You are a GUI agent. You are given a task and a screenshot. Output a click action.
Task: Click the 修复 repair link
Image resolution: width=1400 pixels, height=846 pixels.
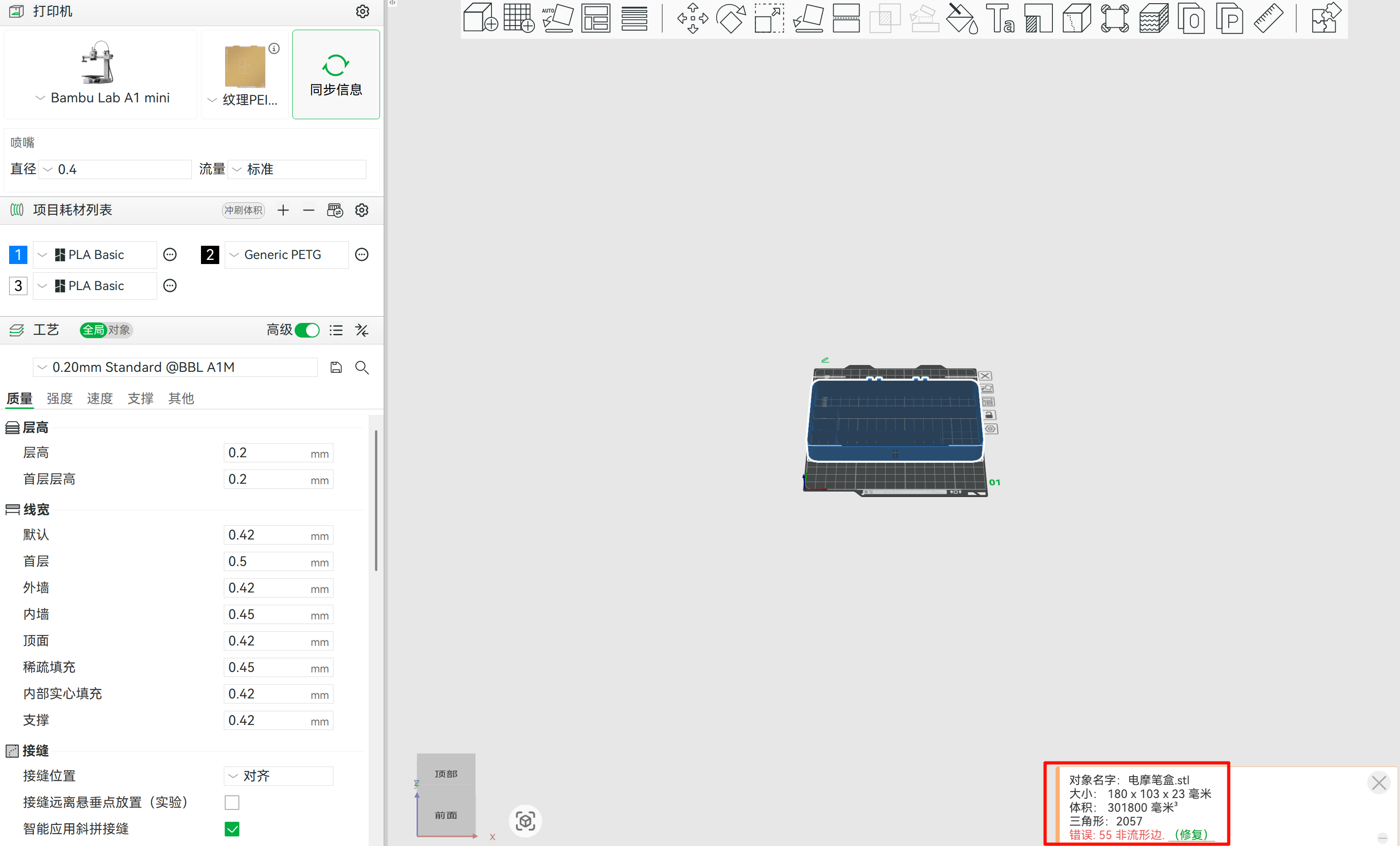tap(1191, 834)
